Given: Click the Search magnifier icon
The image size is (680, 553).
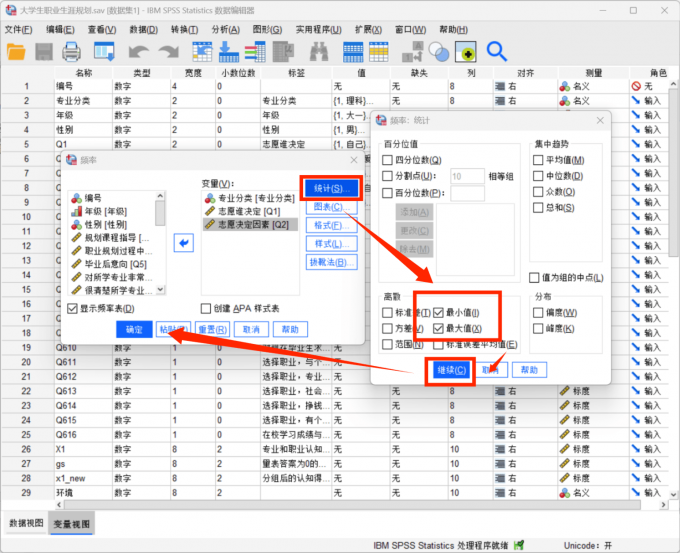Looking at the screenshot, I should [497, 52].
